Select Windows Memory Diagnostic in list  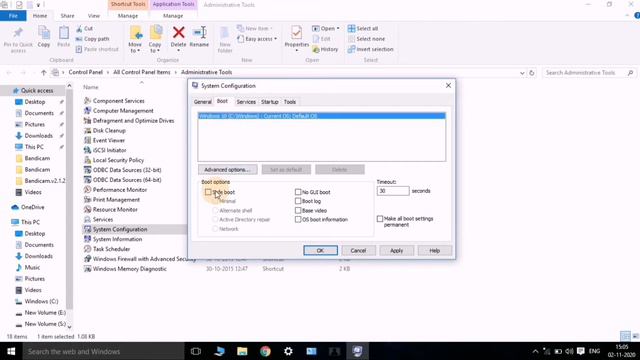point(125,269)
